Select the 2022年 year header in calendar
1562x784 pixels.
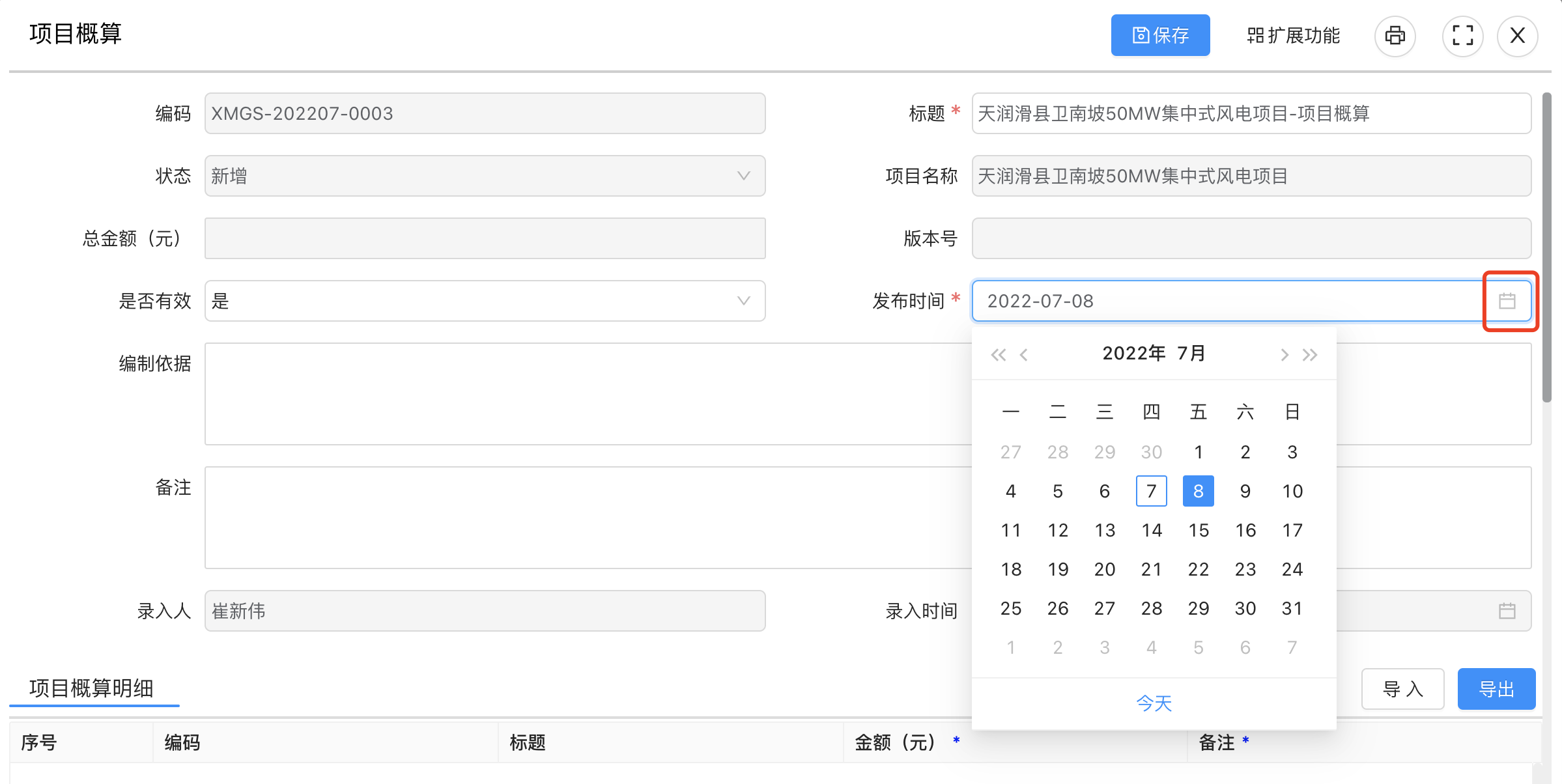pos(1133,354)
